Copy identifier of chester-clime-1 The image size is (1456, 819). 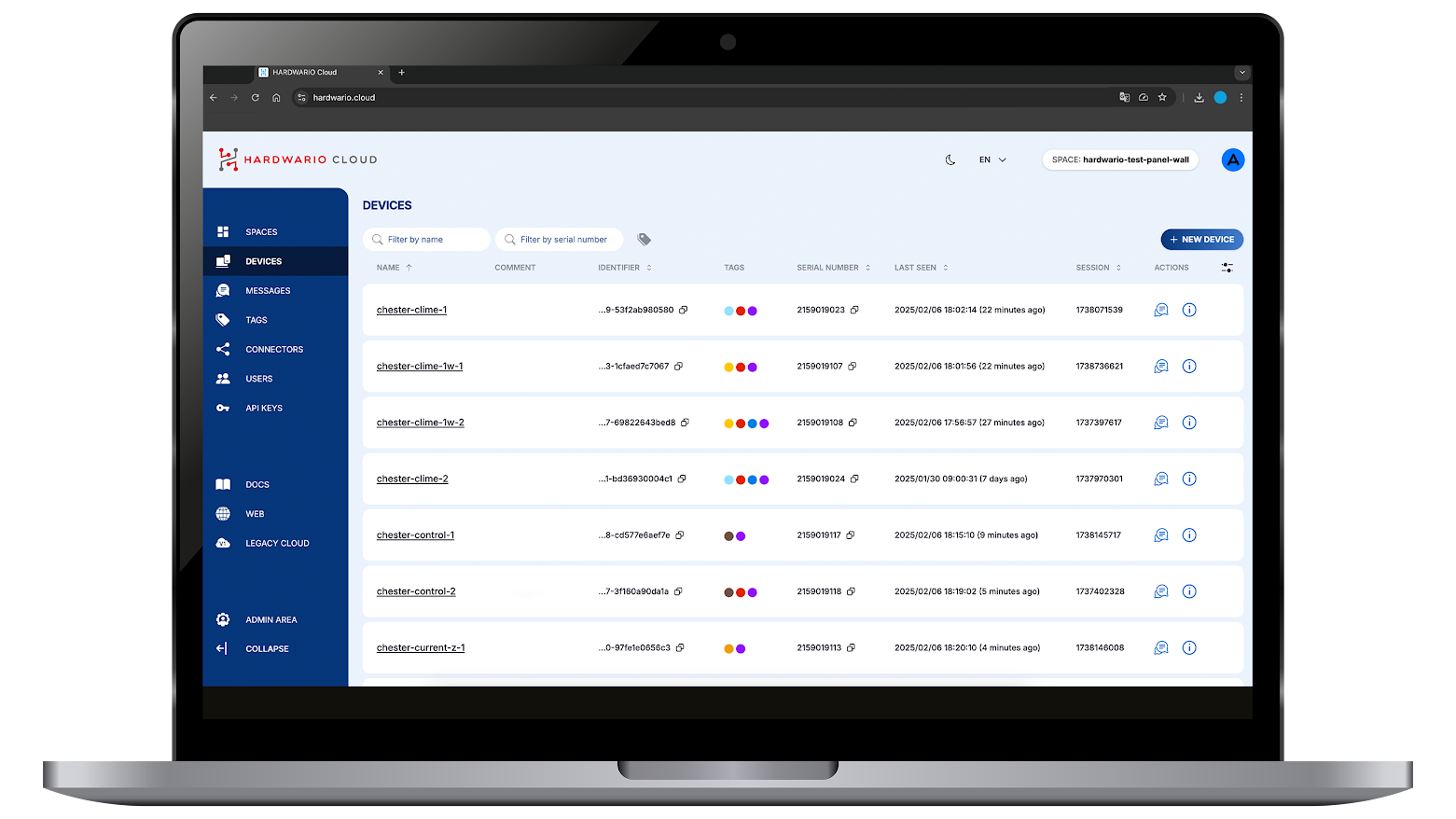tap(684, 310)
